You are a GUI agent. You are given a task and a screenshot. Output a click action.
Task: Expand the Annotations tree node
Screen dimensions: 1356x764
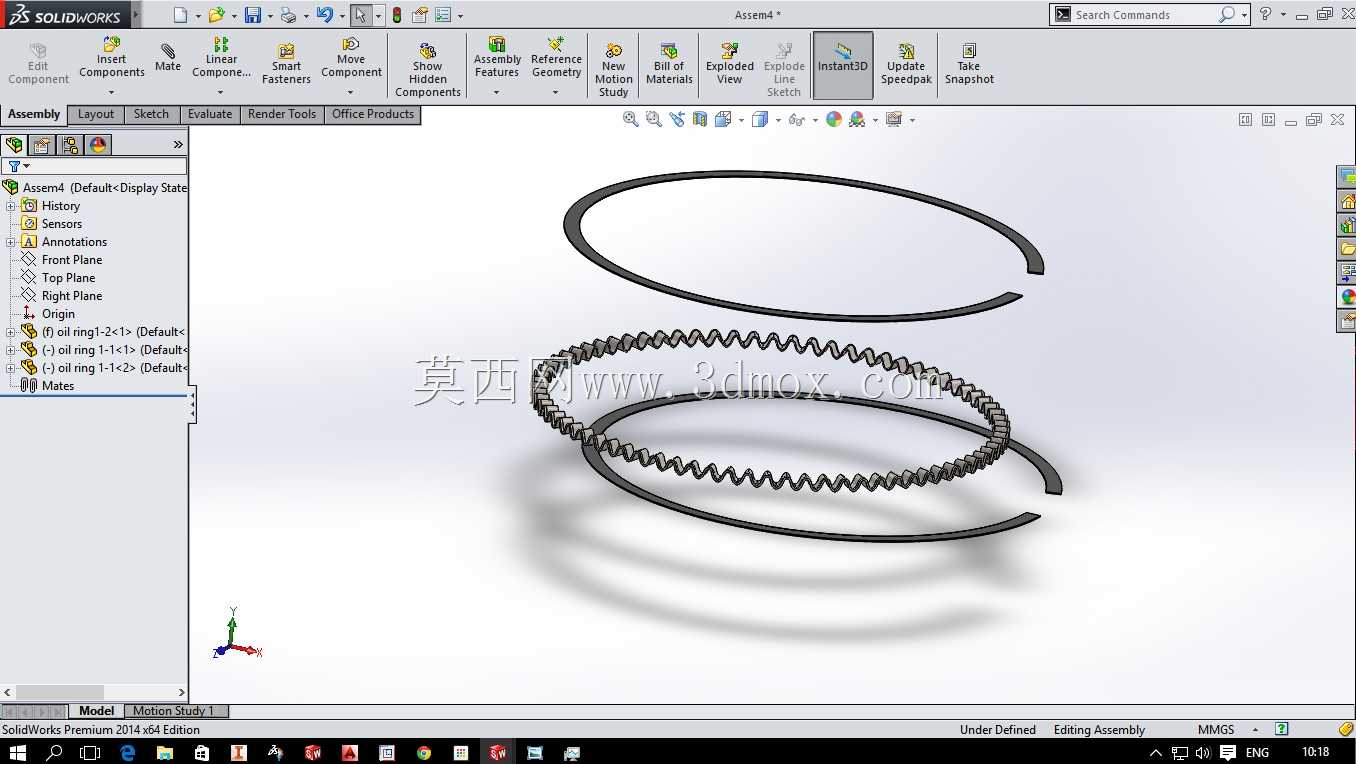pos(11,242)
